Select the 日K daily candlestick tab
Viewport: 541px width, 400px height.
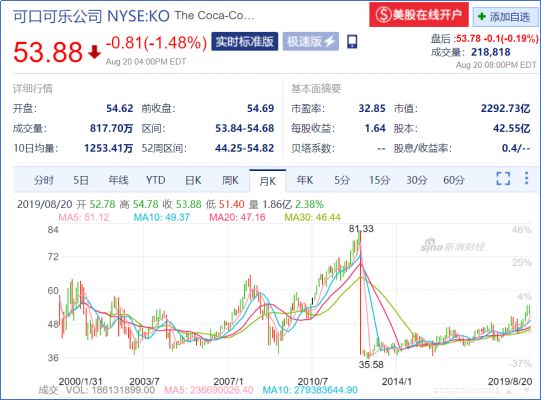193,180
